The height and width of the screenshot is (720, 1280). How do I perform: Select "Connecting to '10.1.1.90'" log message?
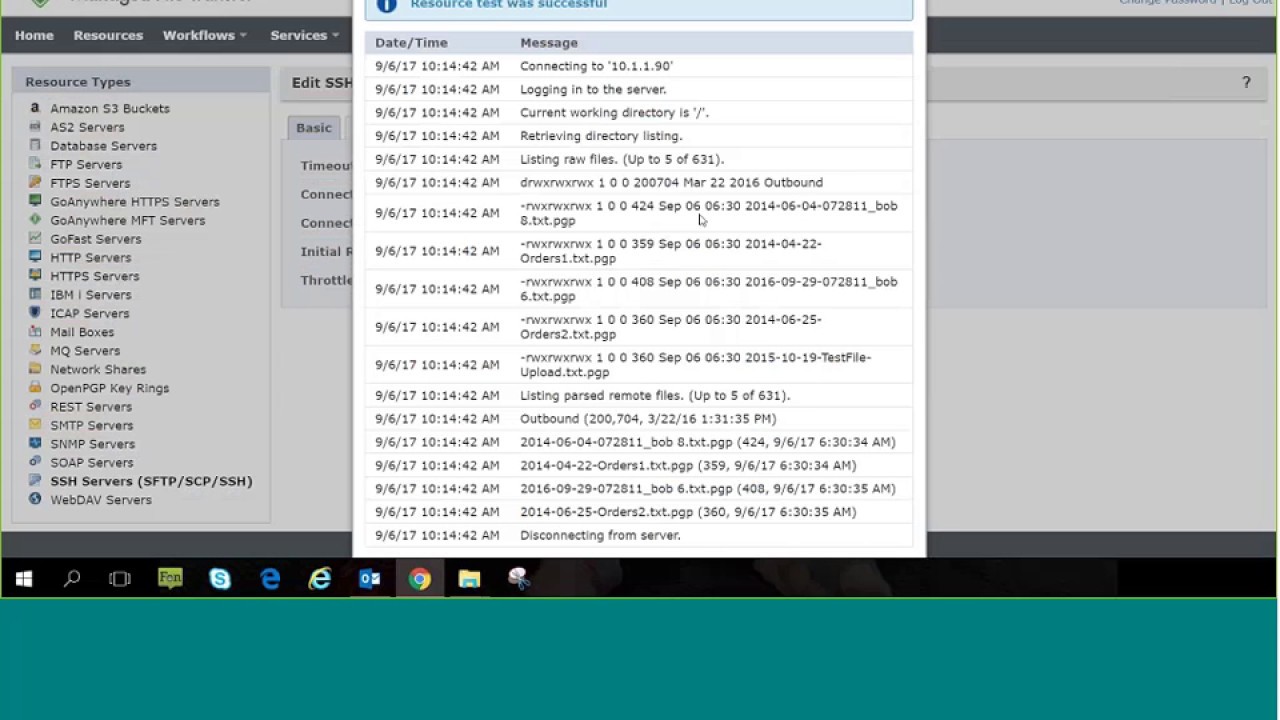click(x=596, y=66)
